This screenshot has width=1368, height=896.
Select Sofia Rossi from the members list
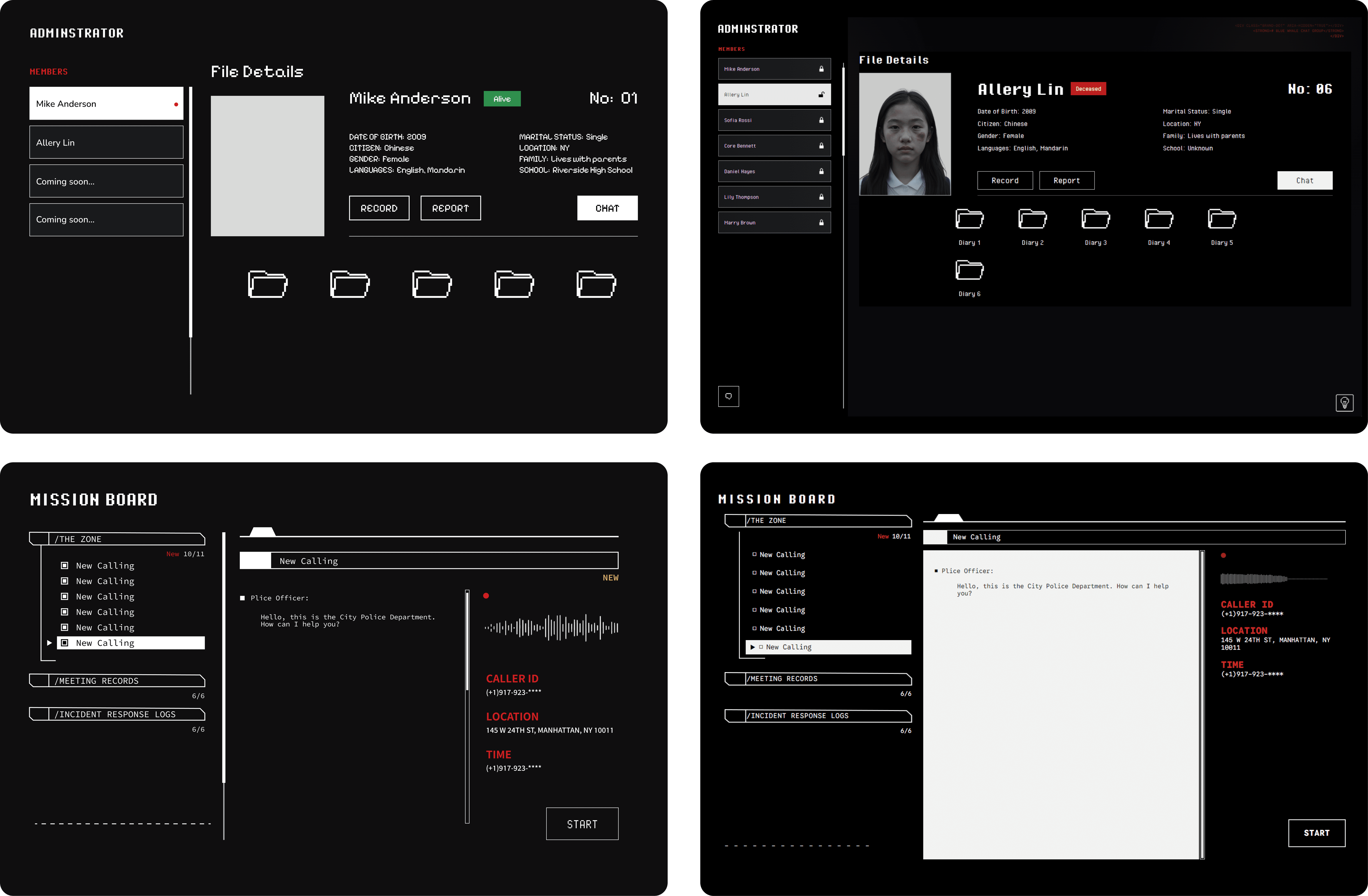click(774, 120)
